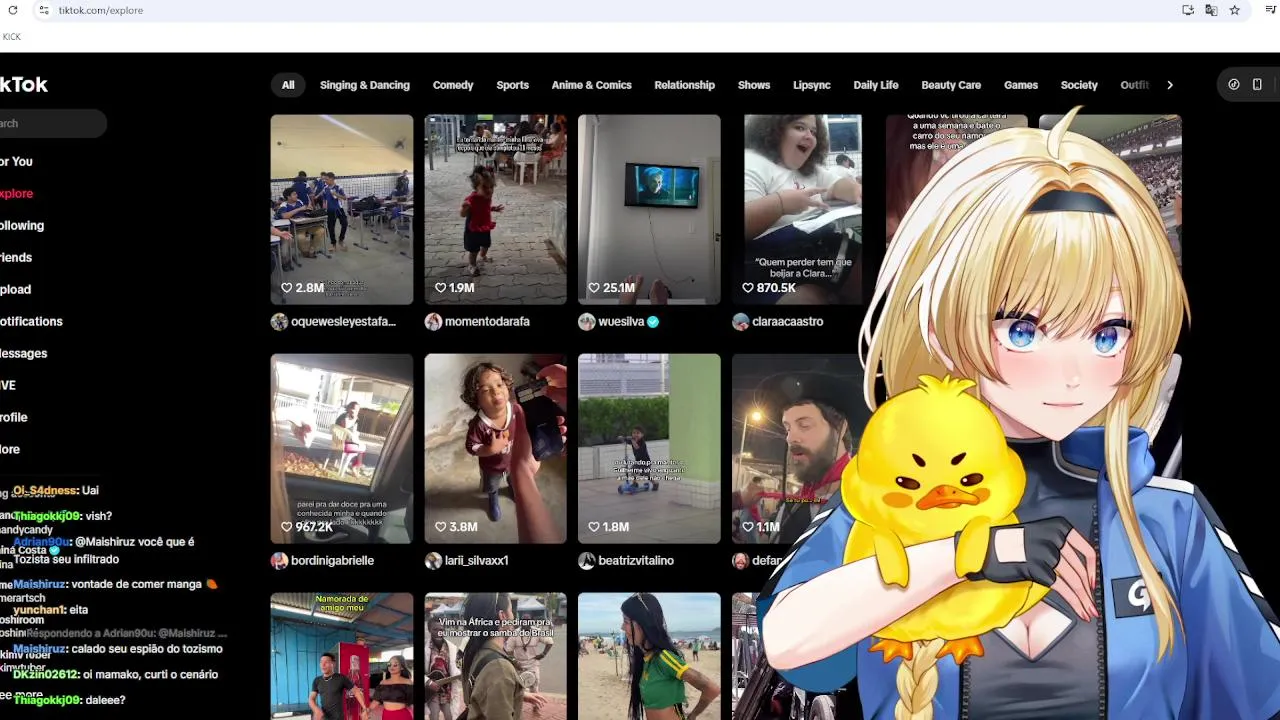
Task: Click the heart icon on the 25.1M video
Action: [594, 288]
